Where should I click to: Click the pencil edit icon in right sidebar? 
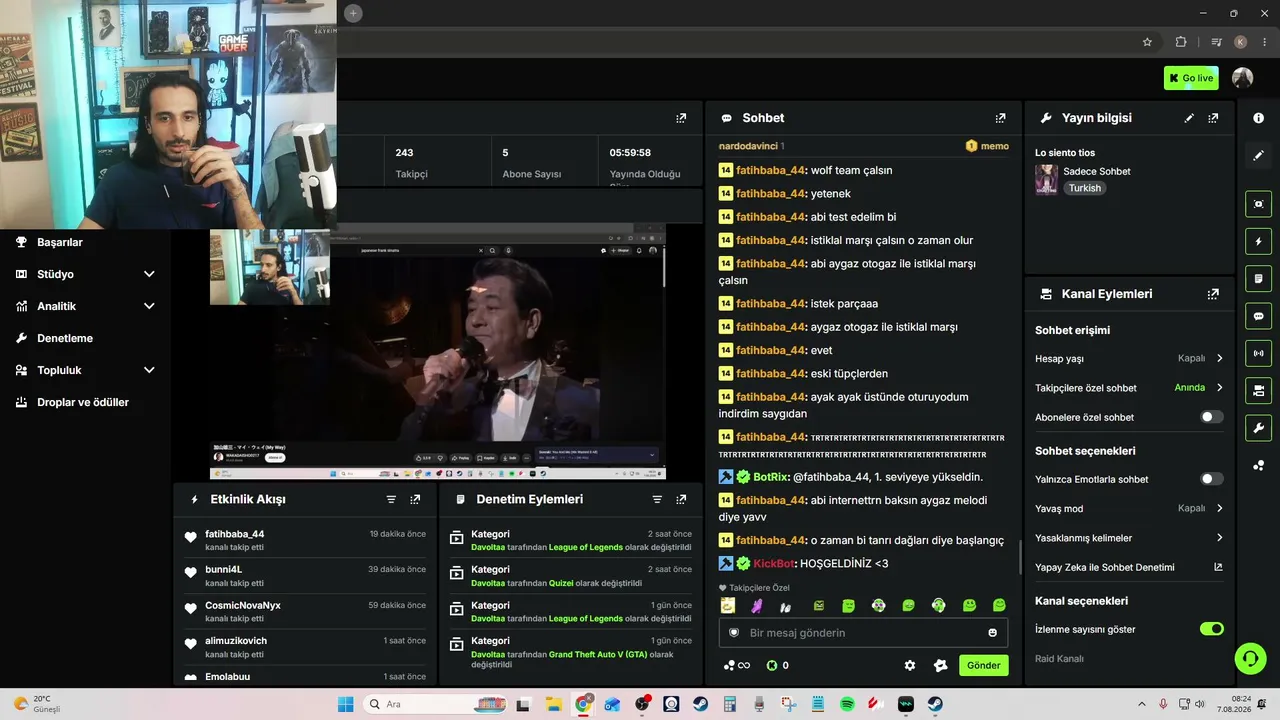[x=1258, y=155]
